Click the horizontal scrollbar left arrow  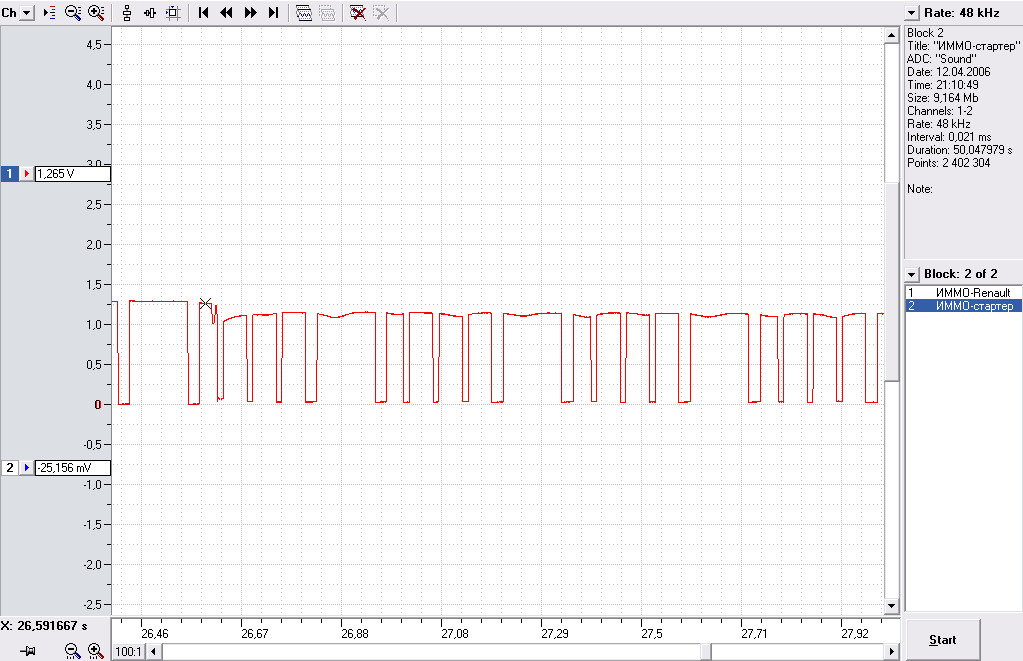154,652
